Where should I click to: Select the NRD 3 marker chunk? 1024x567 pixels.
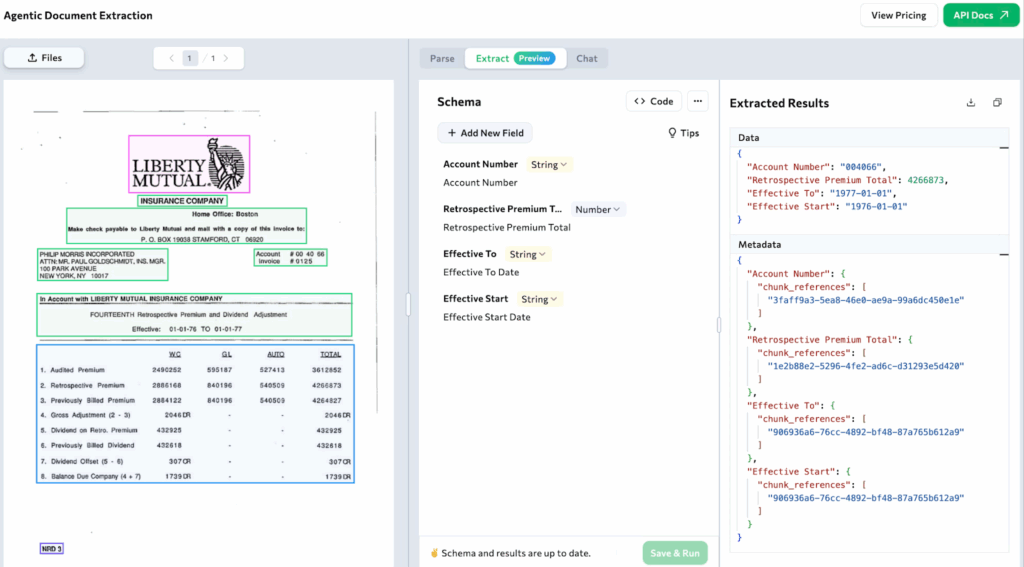(52, 549)
